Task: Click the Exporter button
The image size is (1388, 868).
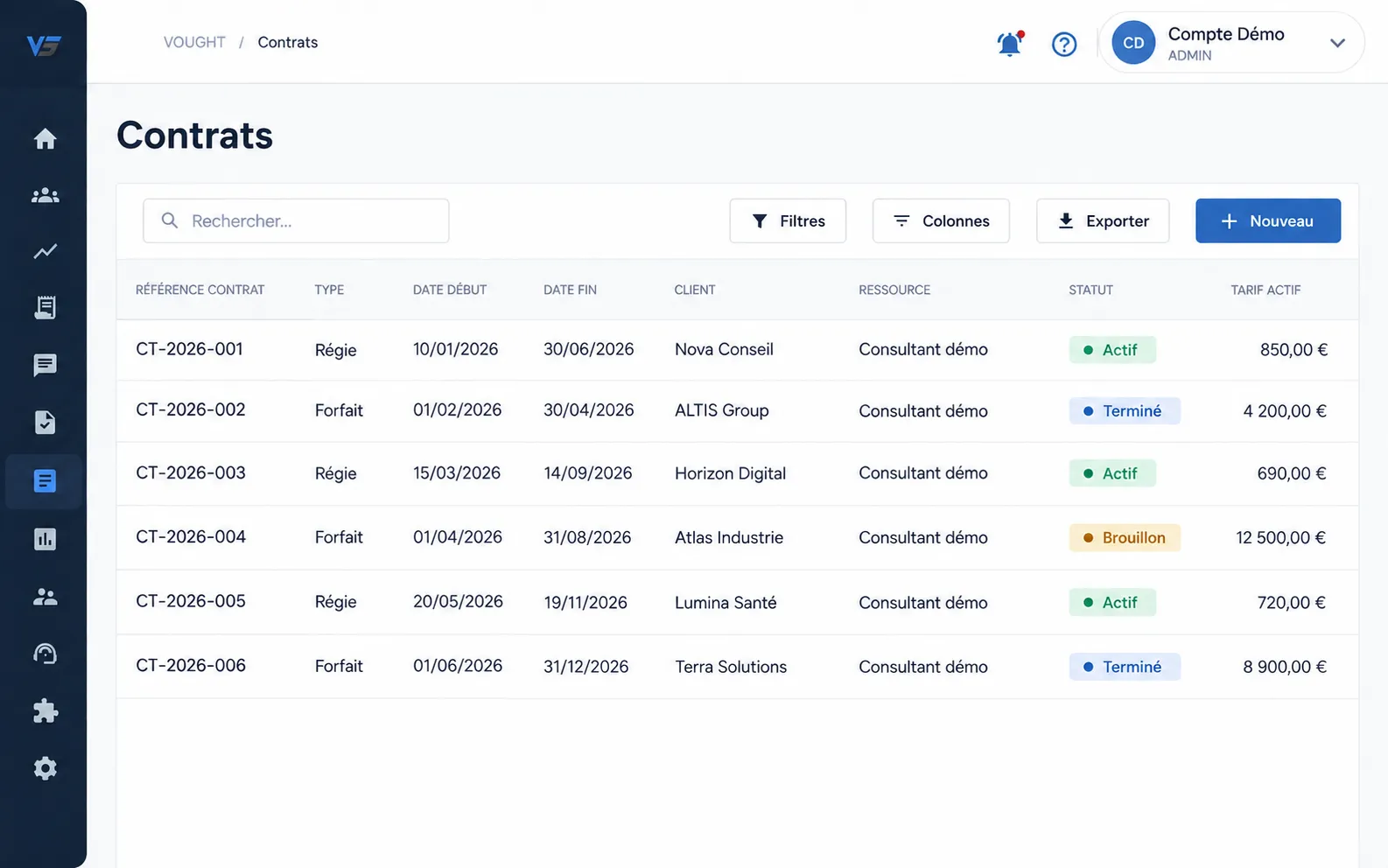Action: (1103, 220)
